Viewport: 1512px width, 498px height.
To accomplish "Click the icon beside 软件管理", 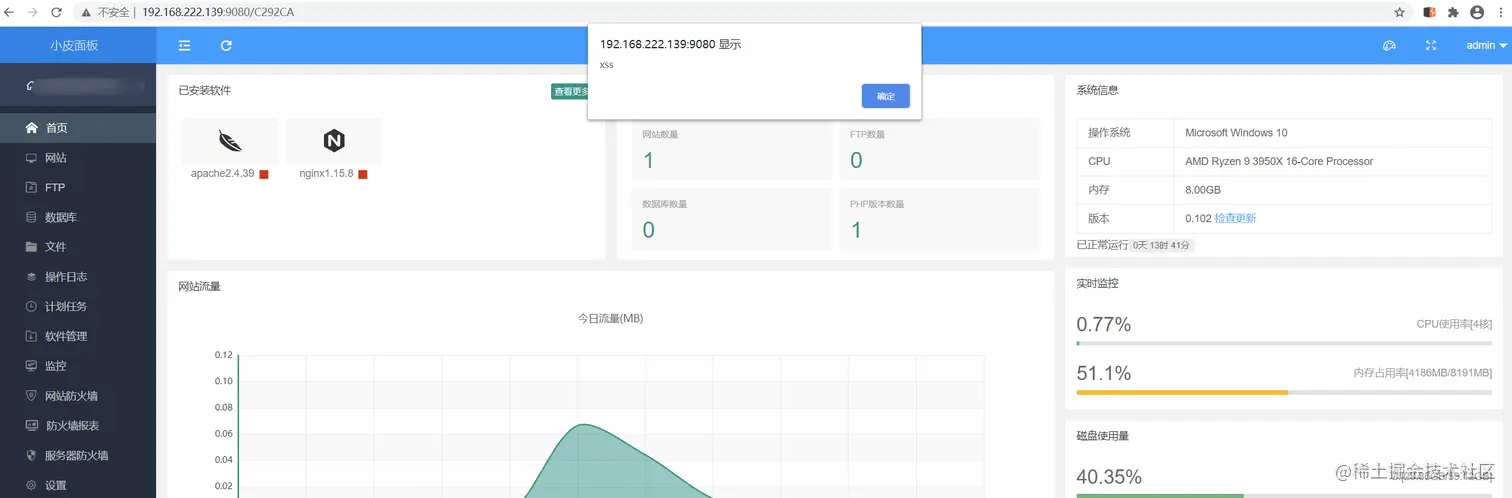I will [31, 336].
